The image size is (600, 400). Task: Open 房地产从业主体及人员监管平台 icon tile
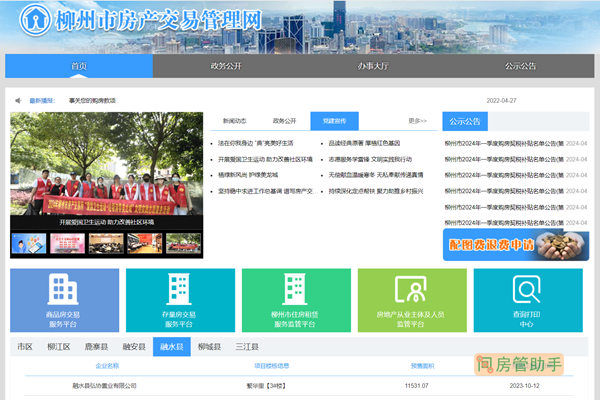tap(412, 300)
